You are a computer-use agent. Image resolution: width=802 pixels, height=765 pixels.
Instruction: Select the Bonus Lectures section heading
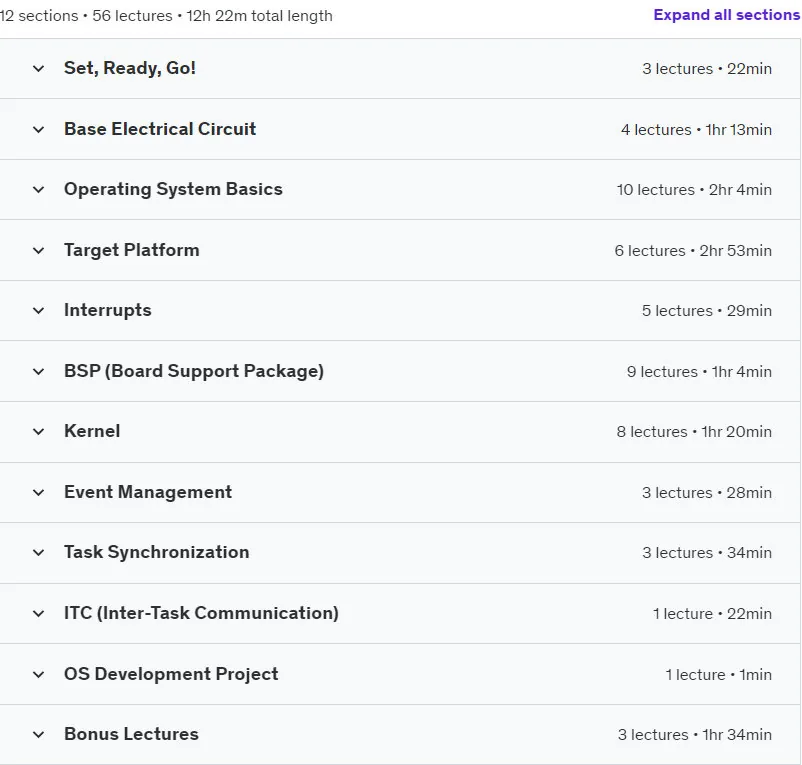click(x=131, y=734)
